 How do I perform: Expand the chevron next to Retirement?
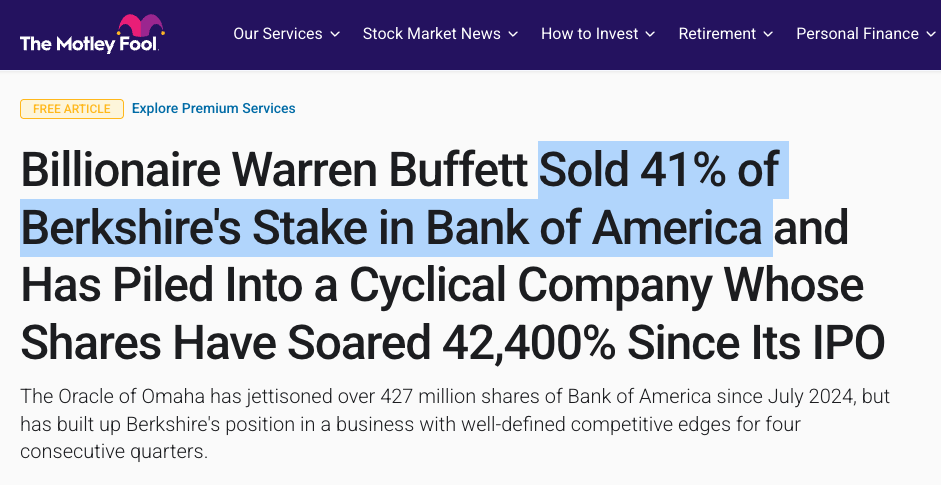pos(768,34)
